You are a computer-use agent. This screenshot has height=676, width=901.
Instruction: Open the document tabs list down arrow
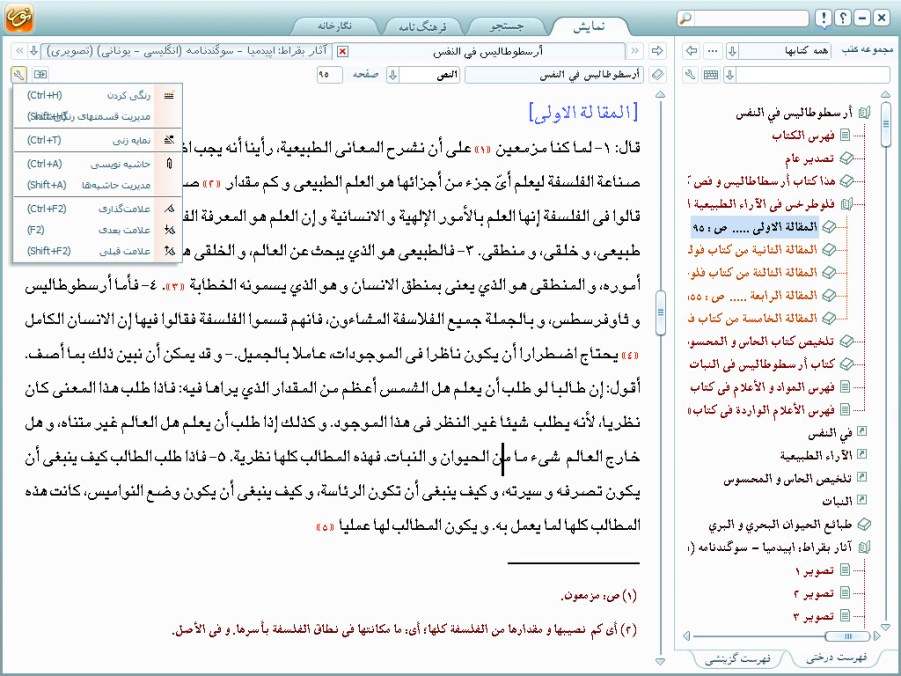tap(34, 51)
